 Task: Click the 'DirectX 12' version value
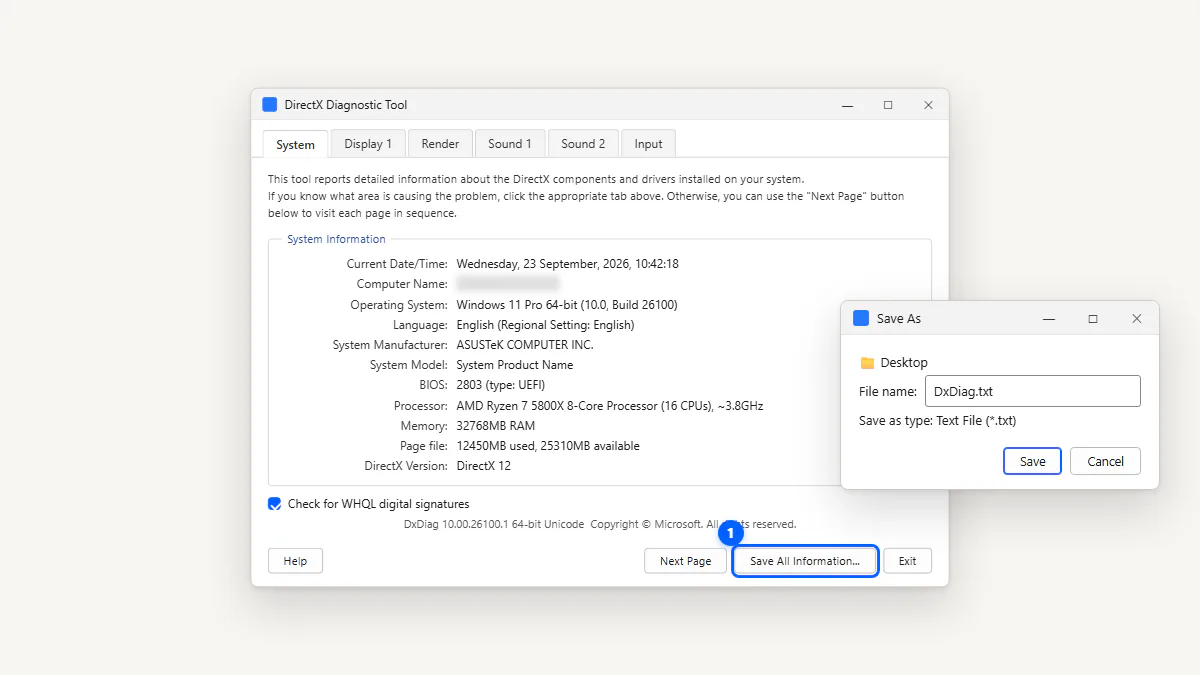pos(484,466)
